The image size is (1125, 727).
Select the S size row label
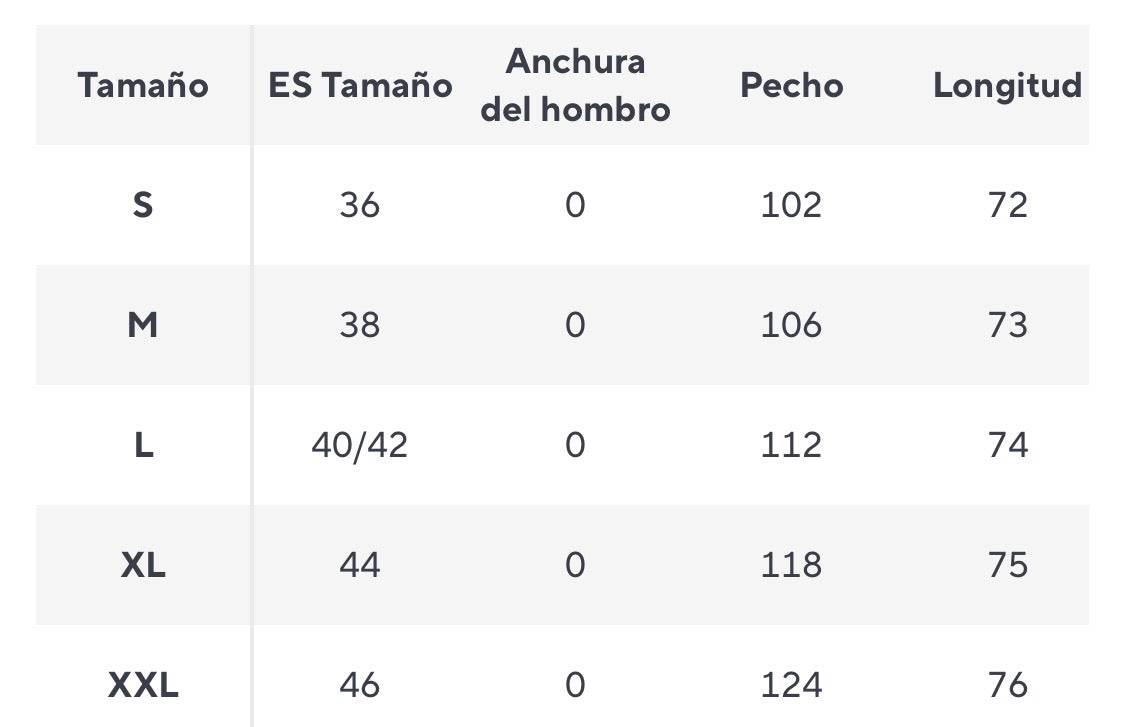(x=143, y=205)
